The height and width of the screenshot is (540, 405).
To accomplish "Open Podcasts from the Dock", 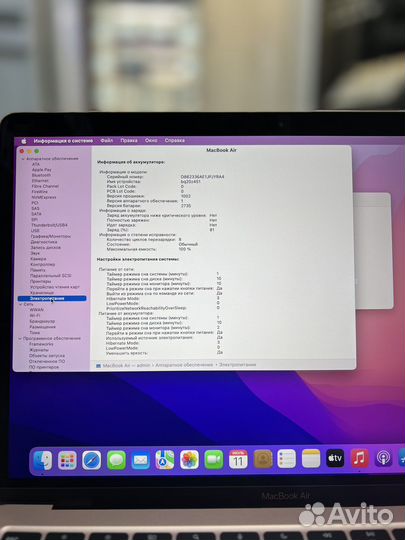I will tap(383, 458).
